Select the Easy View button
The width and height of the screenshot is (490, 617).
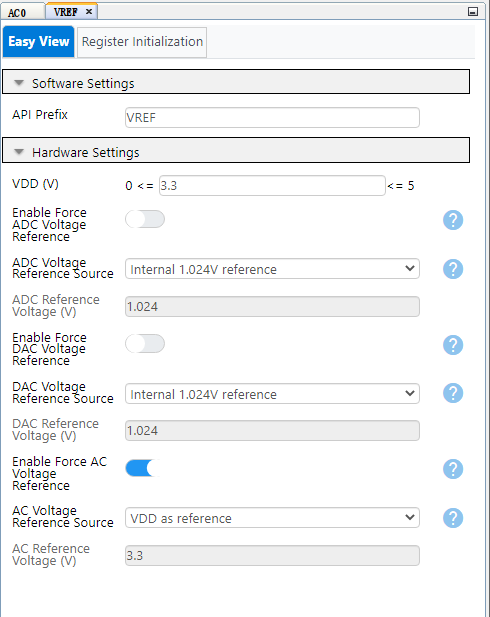click(x=39, y=42)
